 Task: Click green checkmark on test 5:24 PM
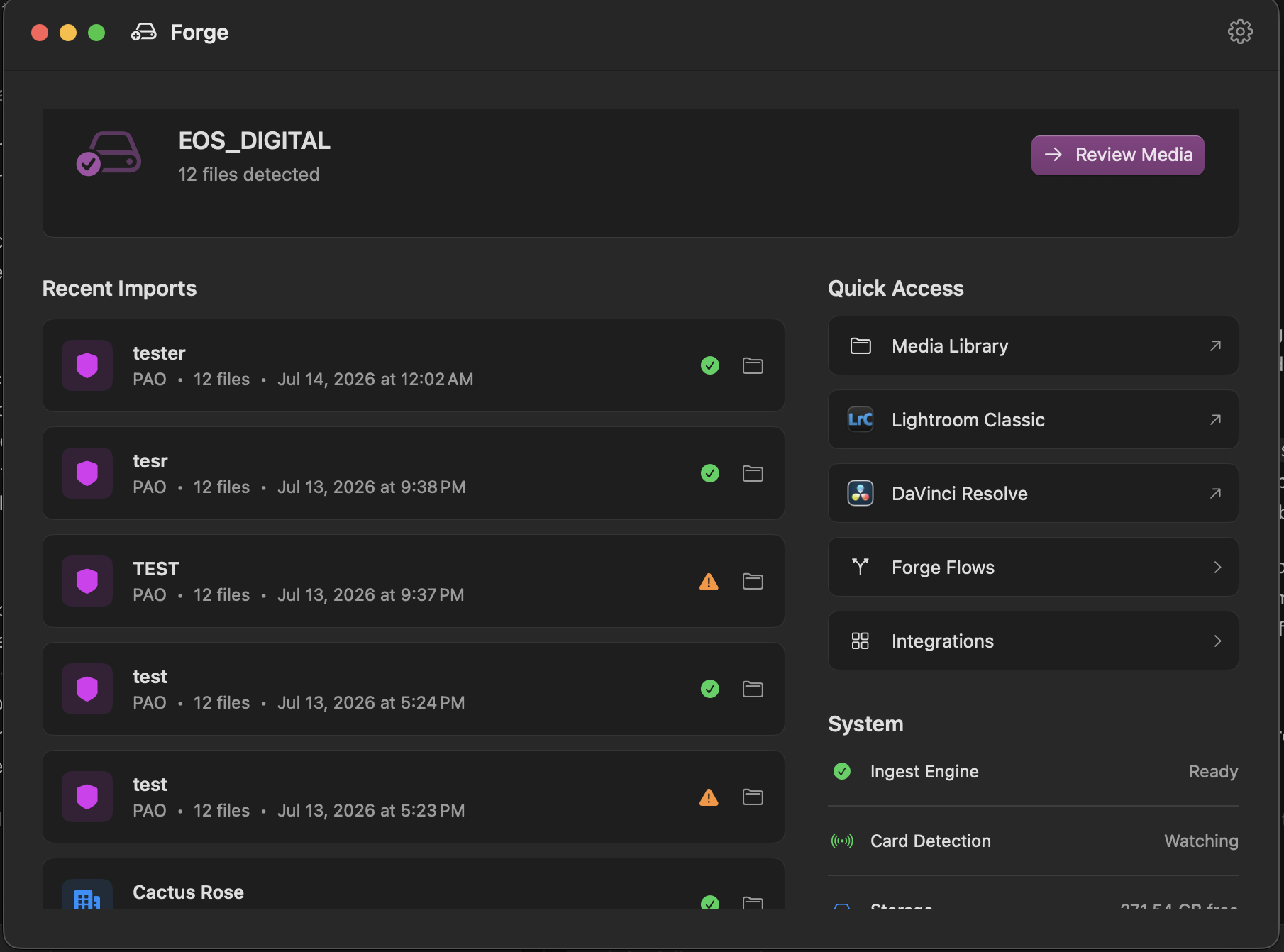[710, 689]
